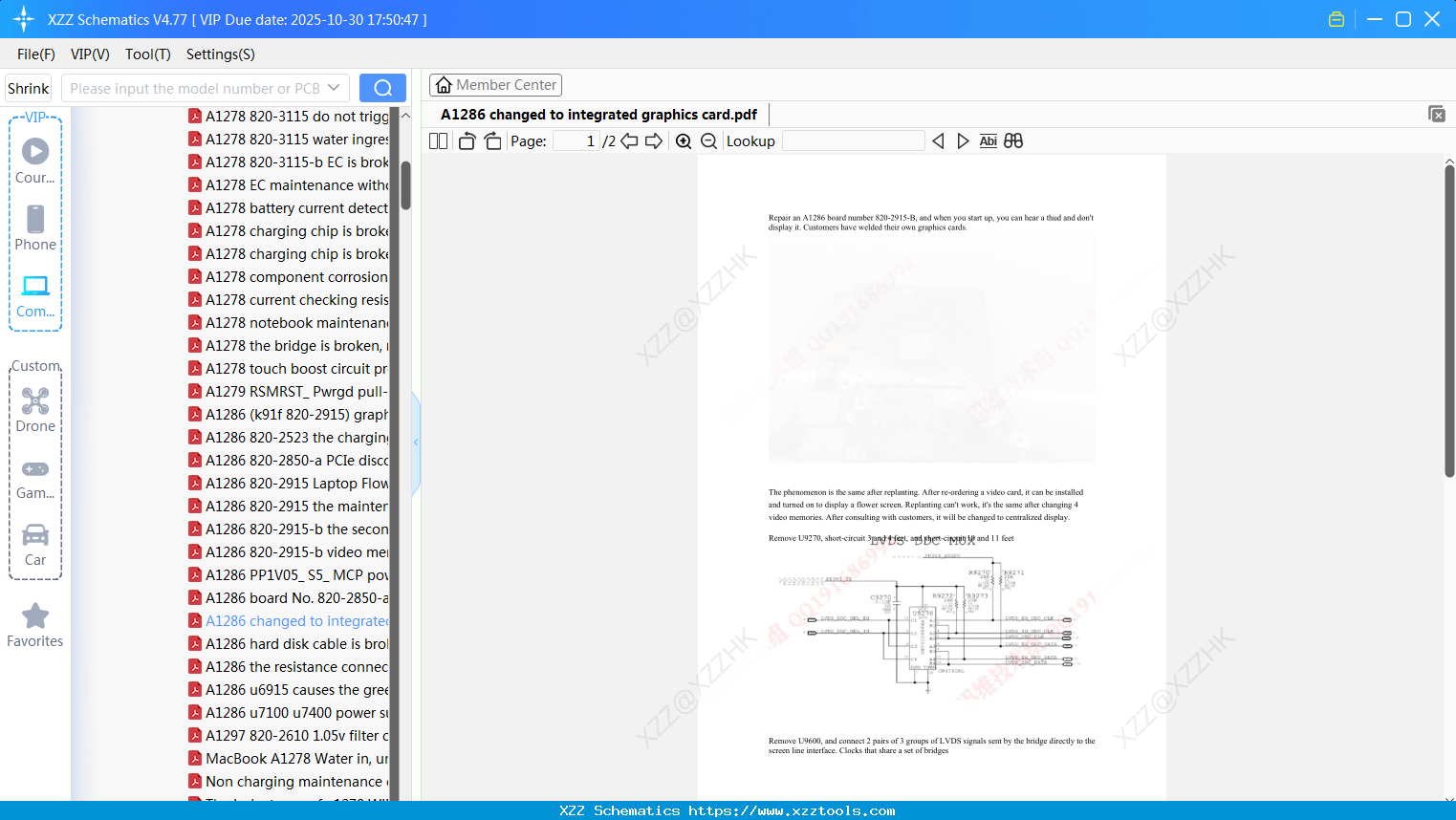Collapse the file list panel handle
This screenshot has height=820, width=1456.
[x=416, y=442]
